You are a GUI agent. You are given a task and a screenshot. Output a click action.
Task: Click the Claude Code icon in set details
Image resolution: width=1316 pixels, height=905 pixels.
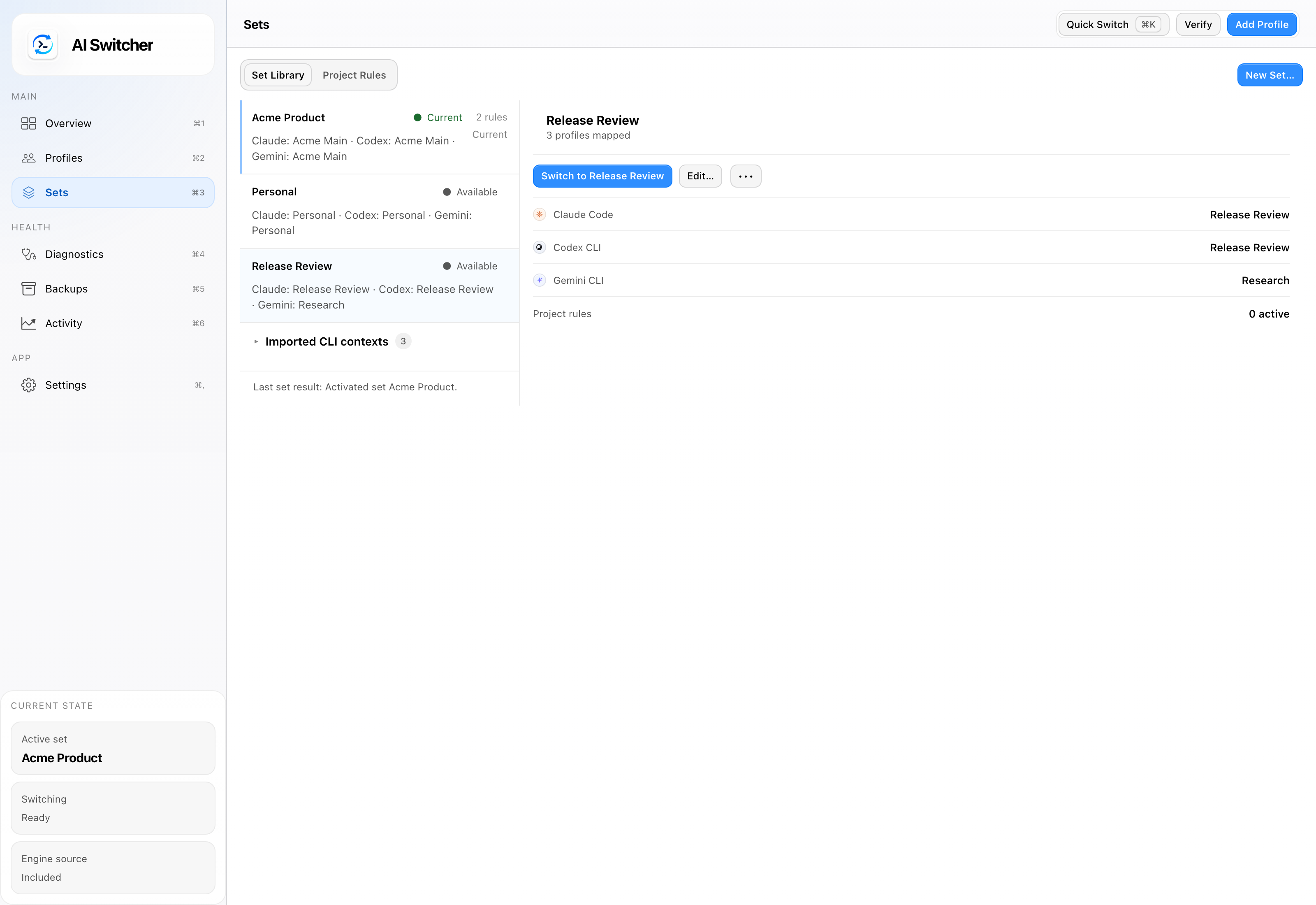[540, 215]
